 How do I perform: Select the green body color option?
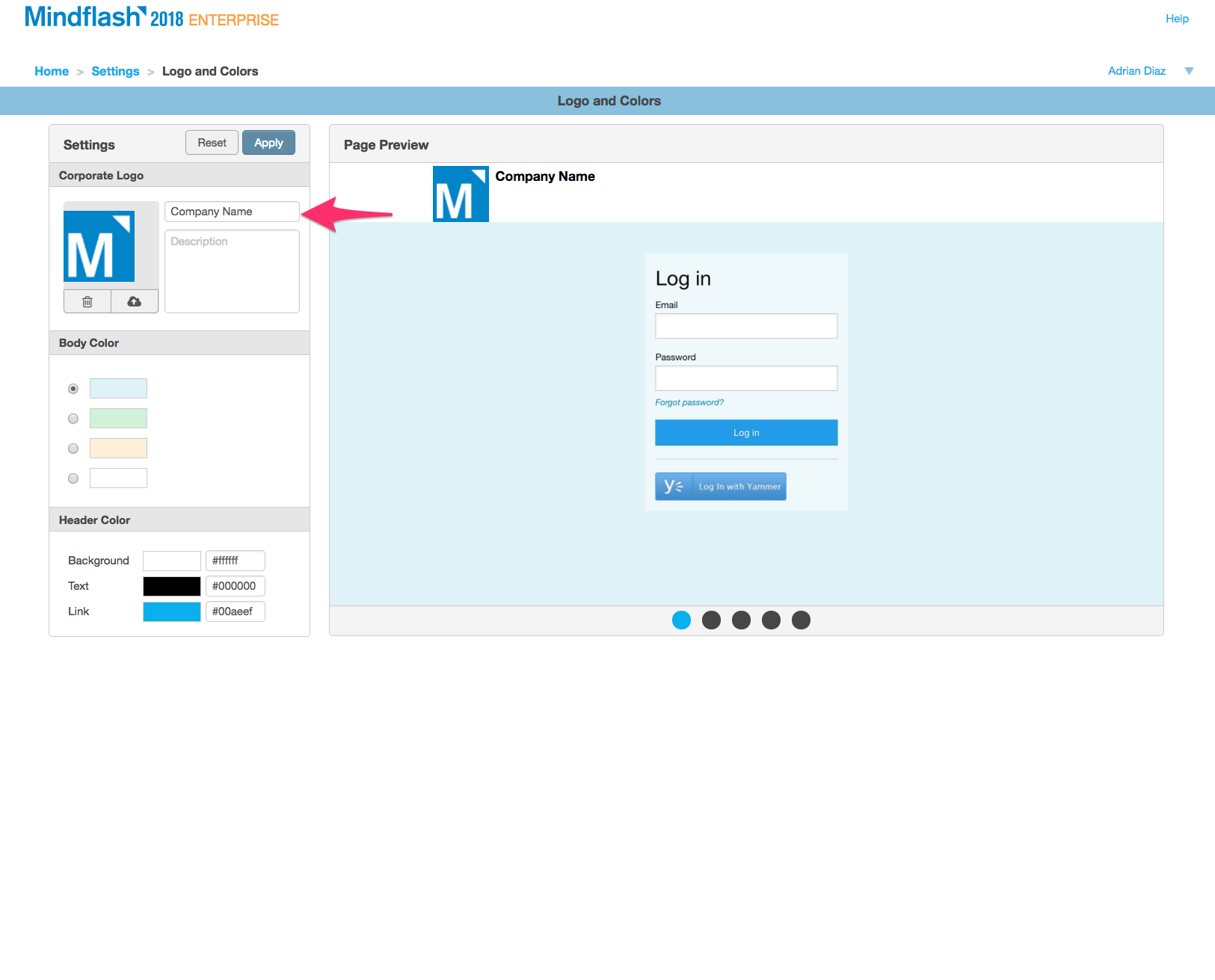click(73, 419)
